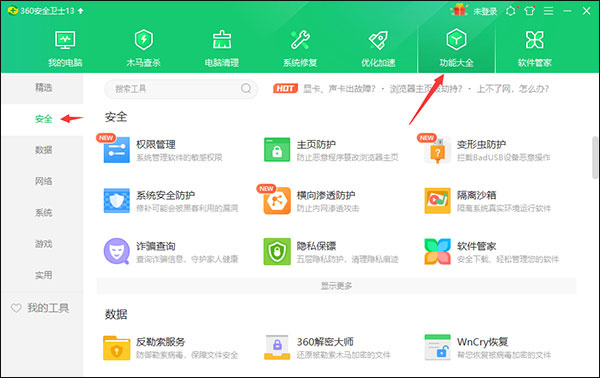Viewport: 600px width, 378px height.
Task: Open 变形虫防护 USB icon
Action: (x=437, y=150)
